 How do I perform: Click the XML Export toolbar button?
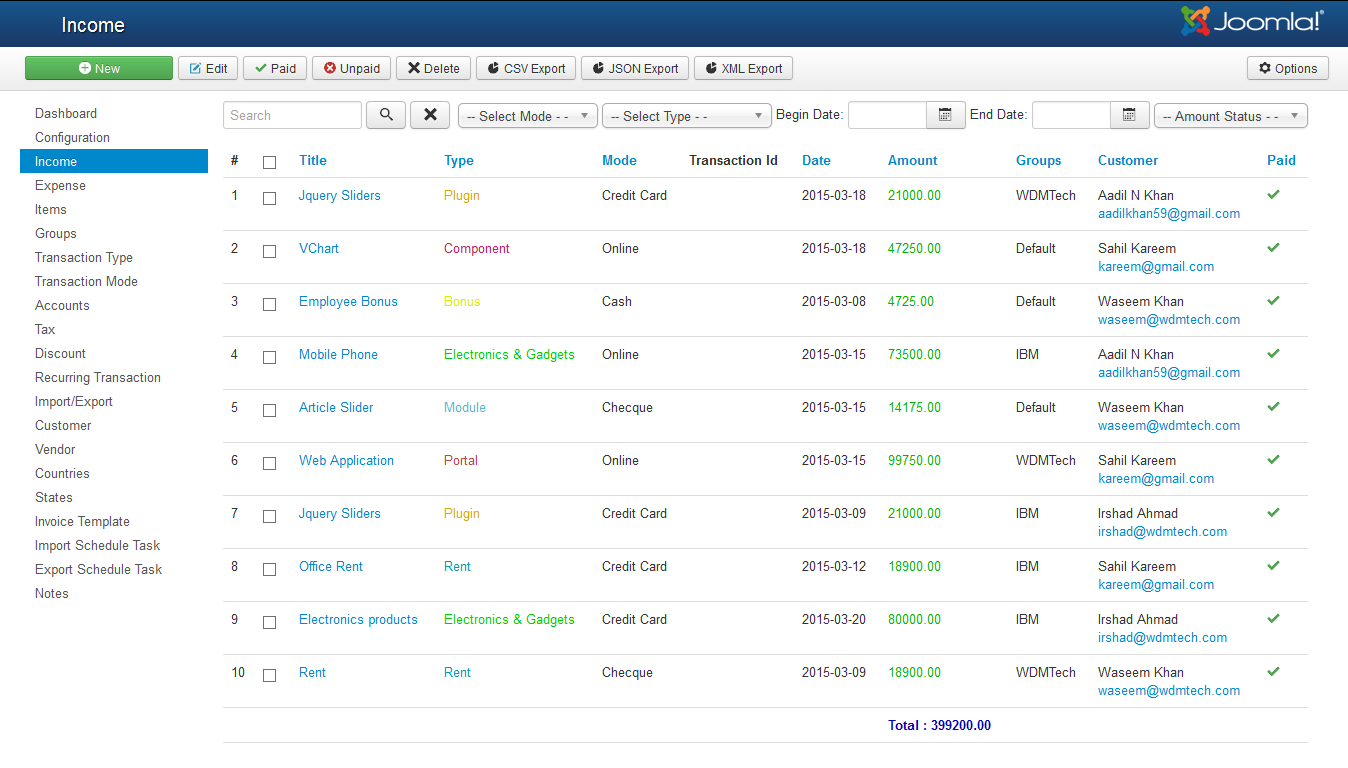coord(743,68)
